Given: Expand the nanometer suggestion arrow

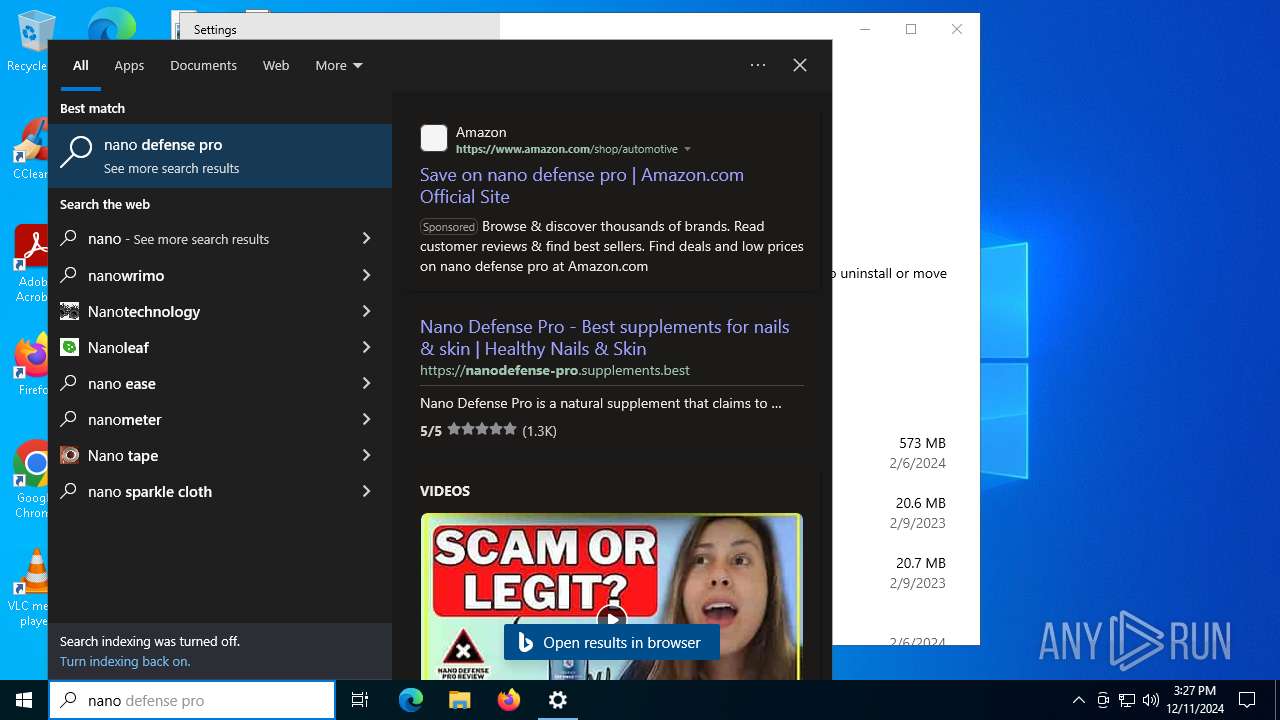Looking at the screenshot, I should (366, 419).
